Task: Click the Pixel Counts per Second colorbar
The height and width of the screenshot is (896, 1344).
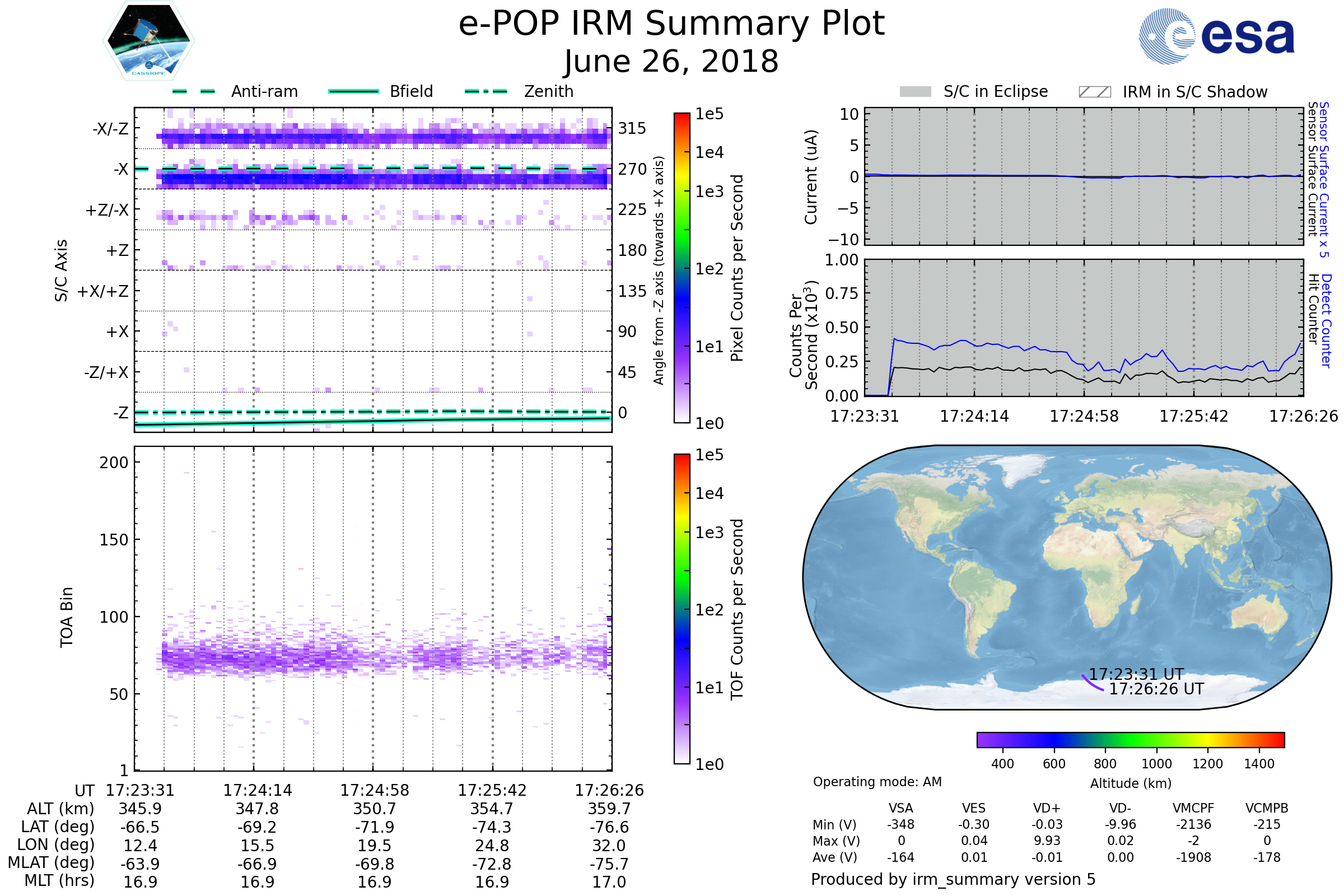Action: pos(682,268)
